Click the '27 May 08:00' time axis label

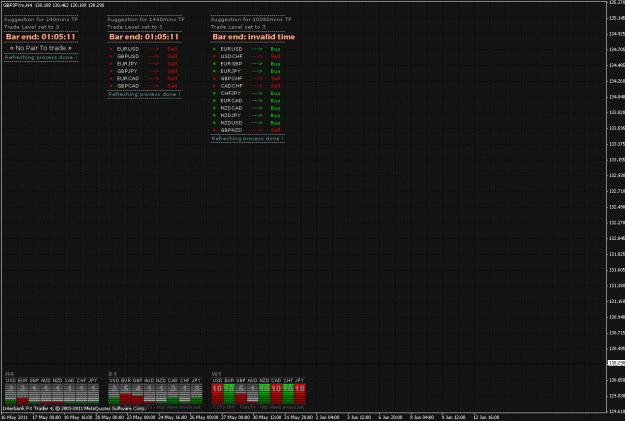pos(235,417)
